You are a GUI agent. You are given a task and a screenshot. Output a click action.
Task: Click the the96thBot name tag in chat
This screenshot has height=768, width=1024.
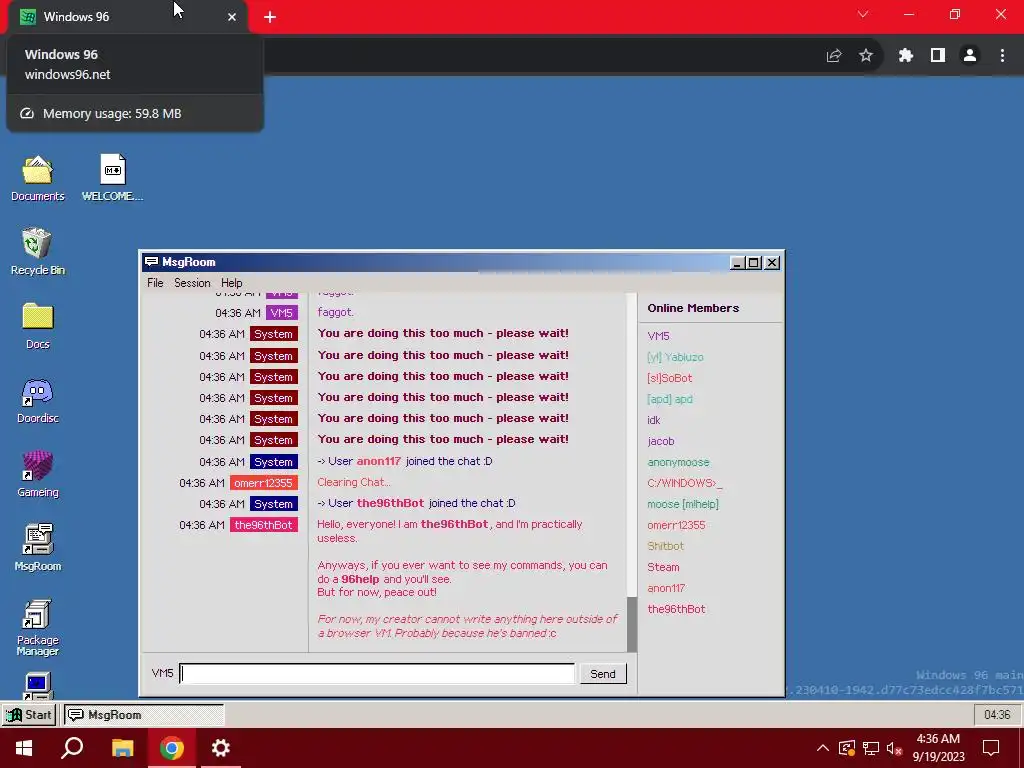263,524
